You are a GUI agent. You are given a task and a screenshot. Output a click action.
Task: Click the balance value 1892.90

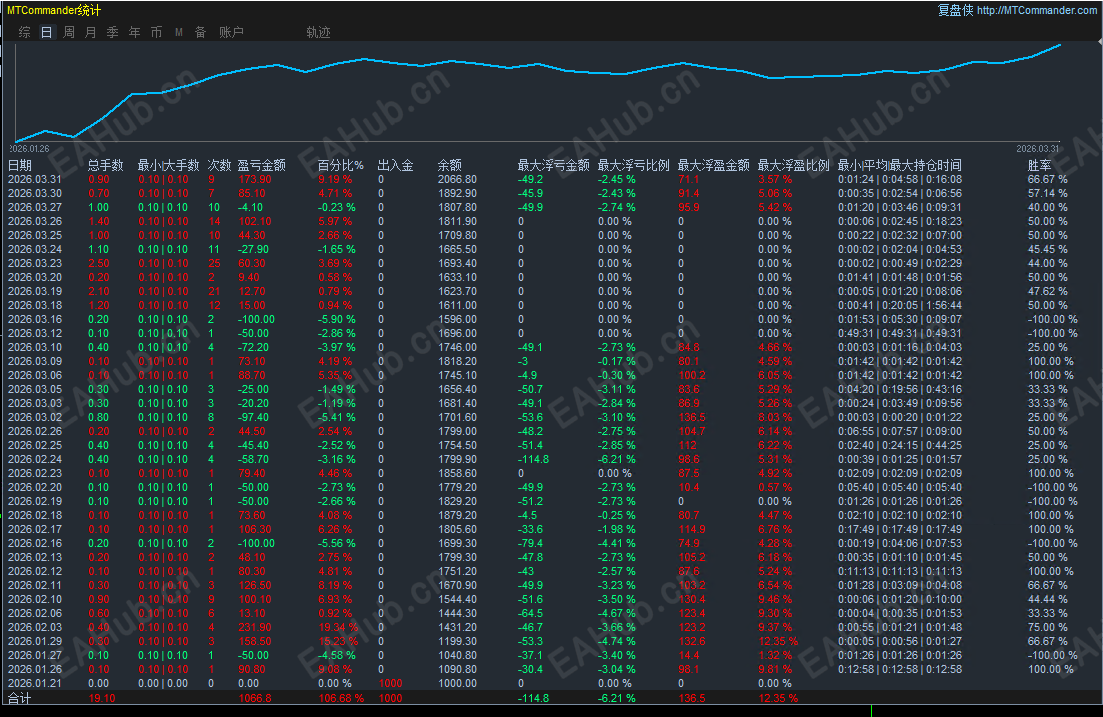coord(457,193)
